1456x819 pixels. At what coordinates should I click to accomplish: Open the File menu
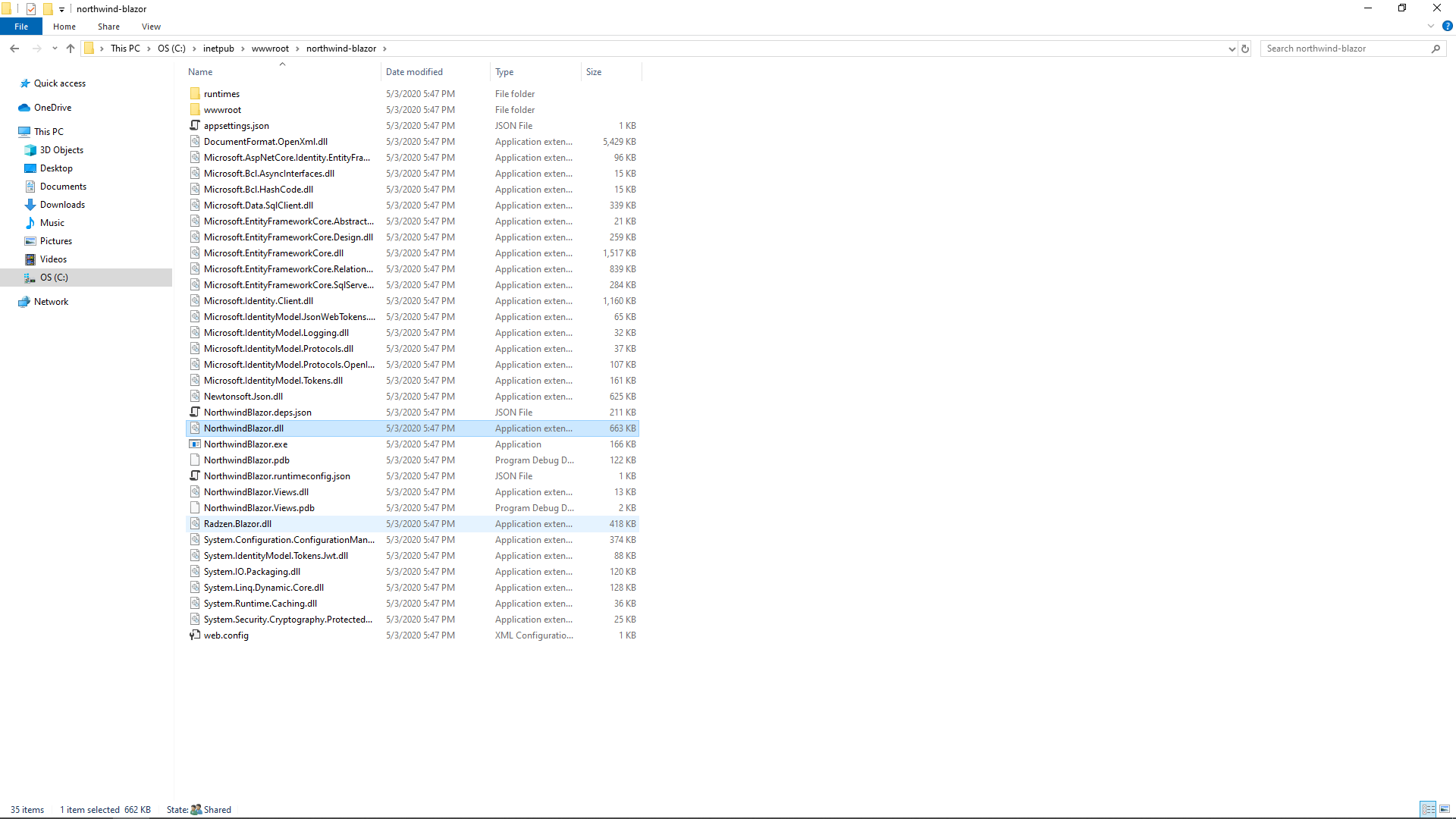tap(21, 27)
